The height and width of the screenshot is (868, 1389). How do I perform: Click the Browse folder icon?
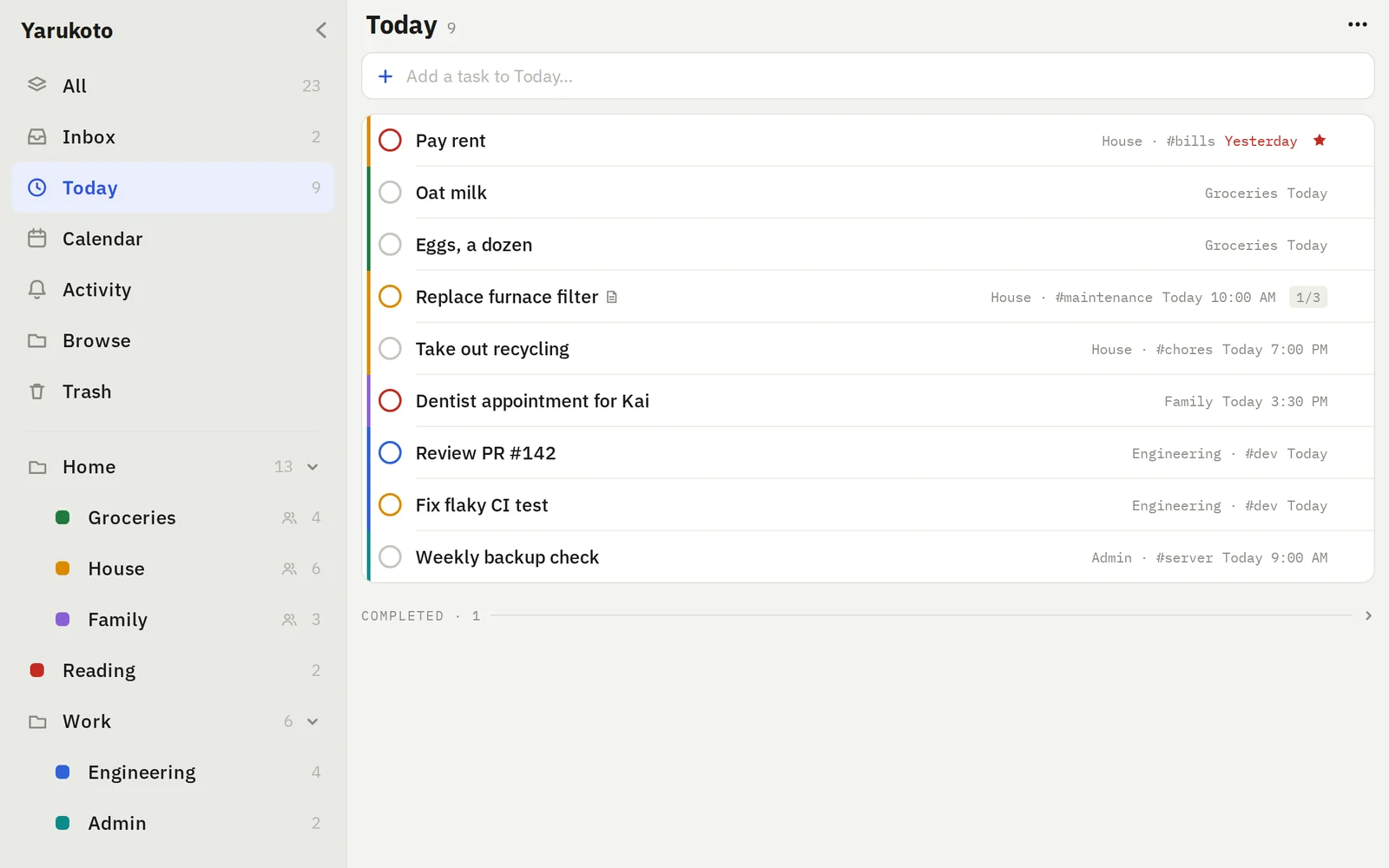pos(37,341)
